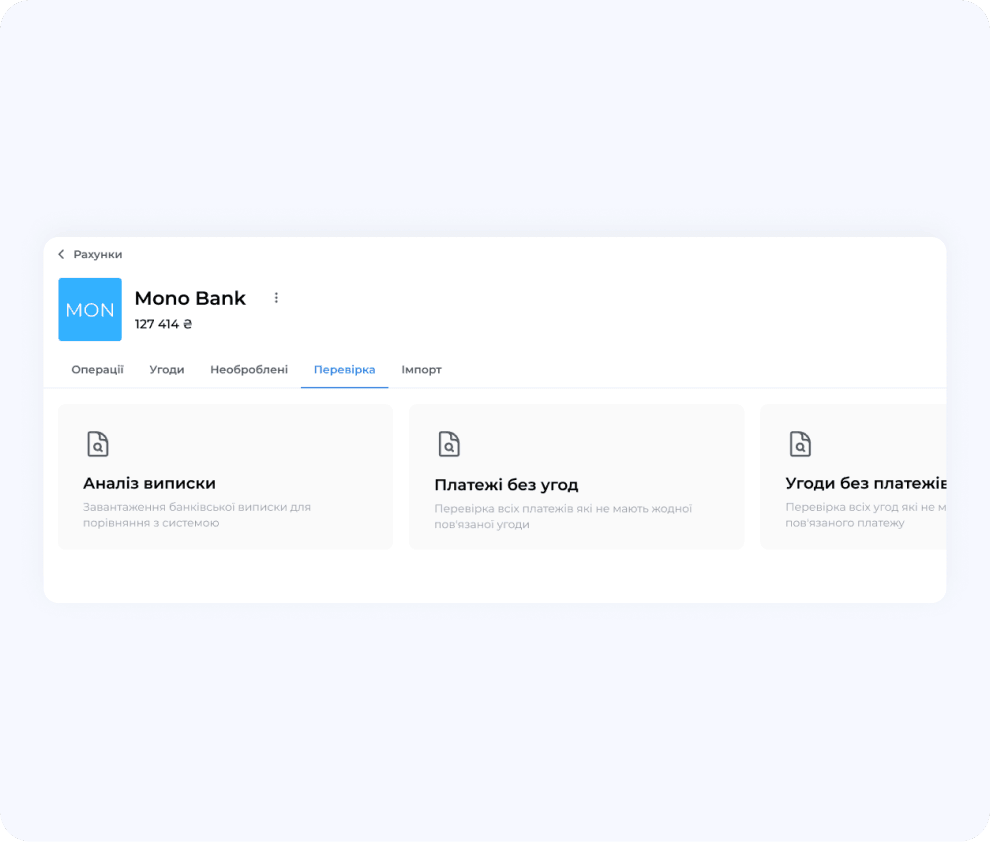Click the document search icon in Платежі без угод
This screenshot has width=990, height=842.
[x=449, y=444]
